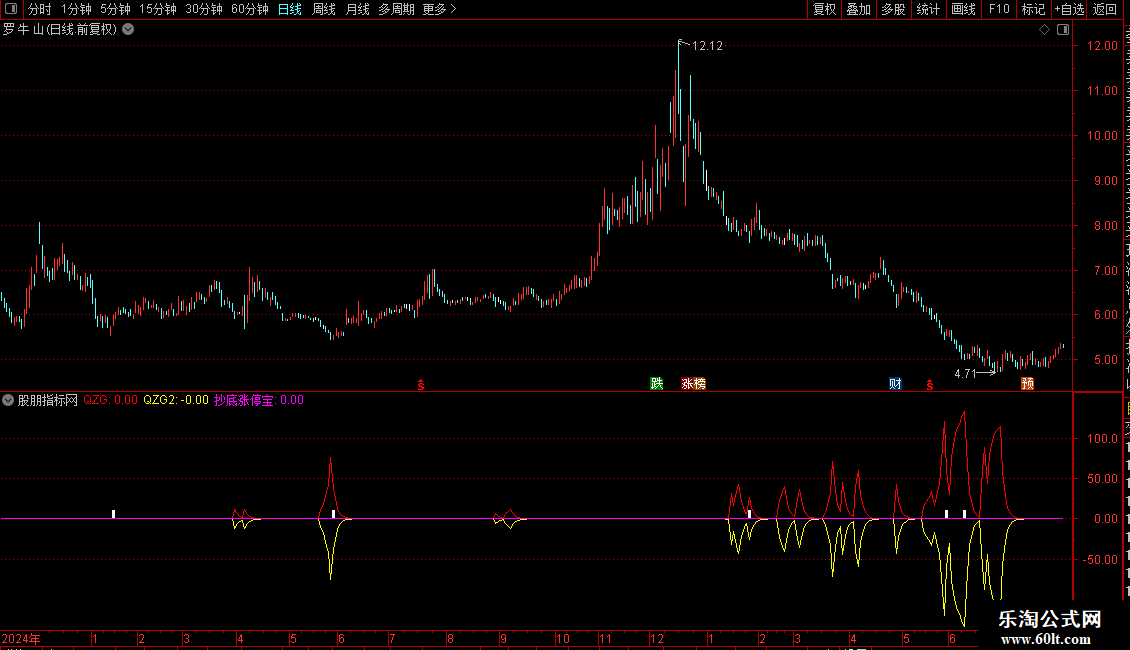
Task: Click the 12.00 price axis label
Action: coord(1102,45)
